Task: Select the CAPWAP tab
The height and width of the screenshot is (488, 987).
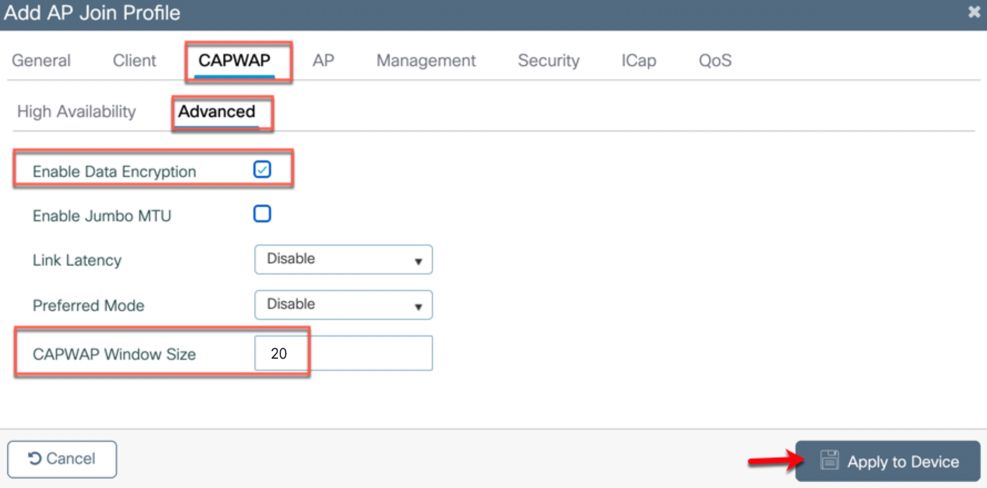Action: (x=234, y=61)
